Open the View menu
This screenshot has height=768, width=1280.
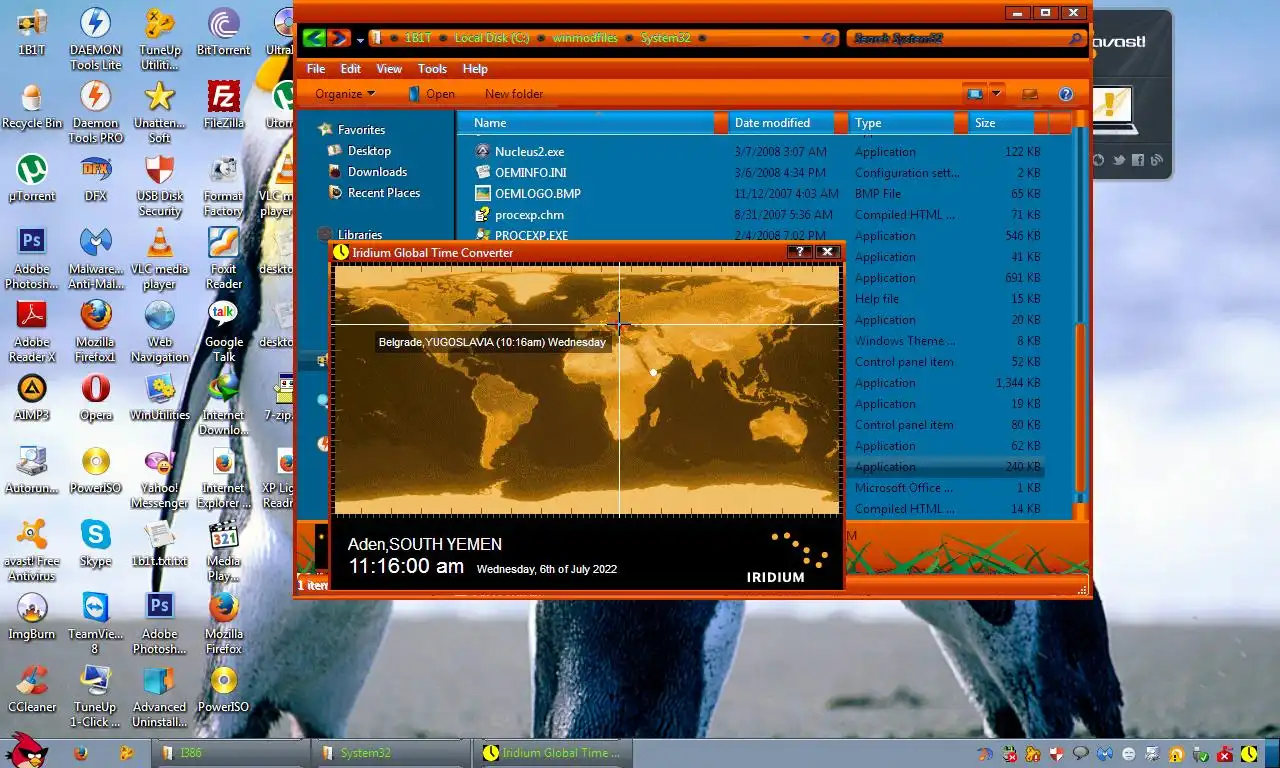389,69
